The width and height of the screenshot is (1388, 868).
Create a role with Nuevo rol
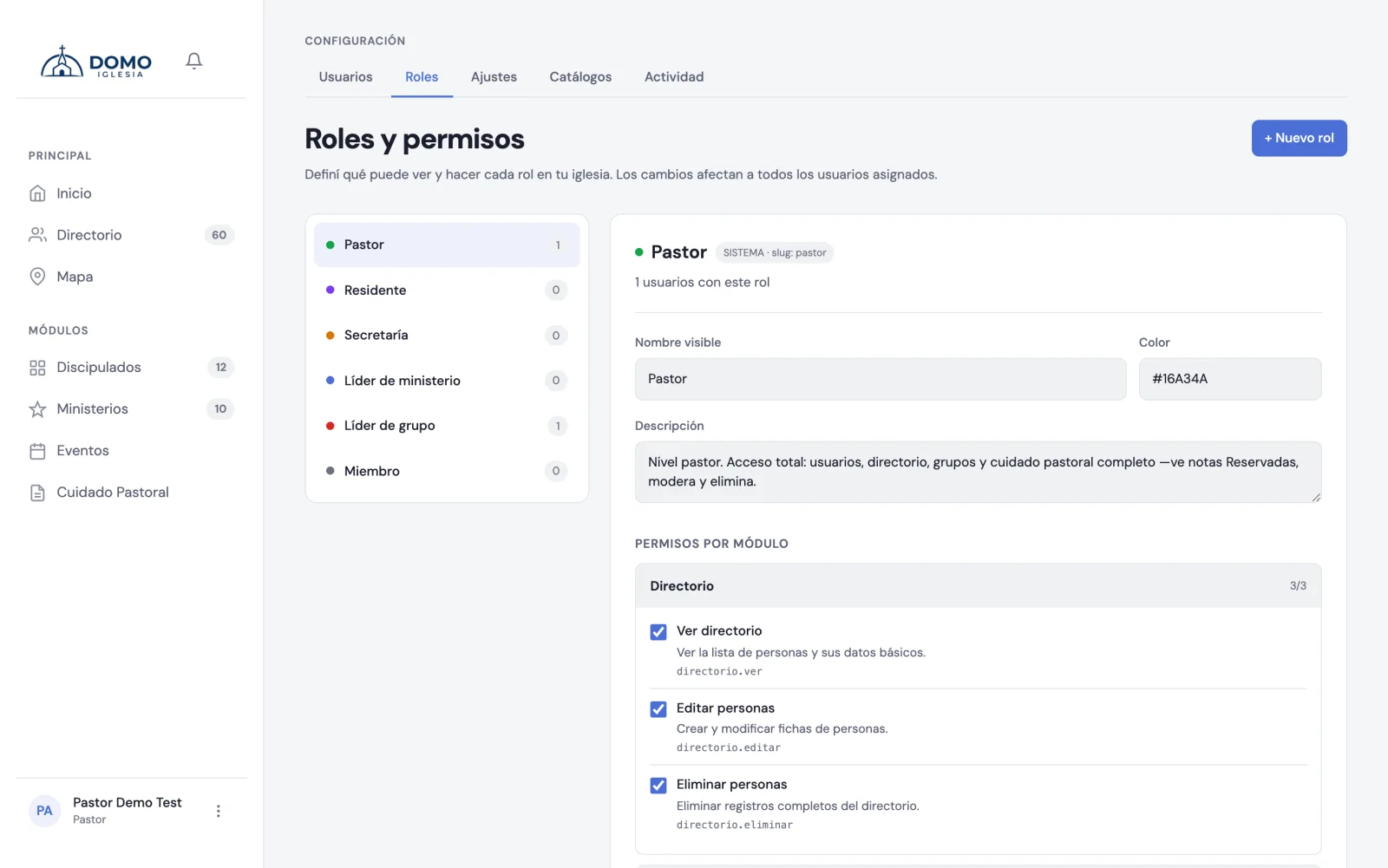click(x=1299, y=138)
